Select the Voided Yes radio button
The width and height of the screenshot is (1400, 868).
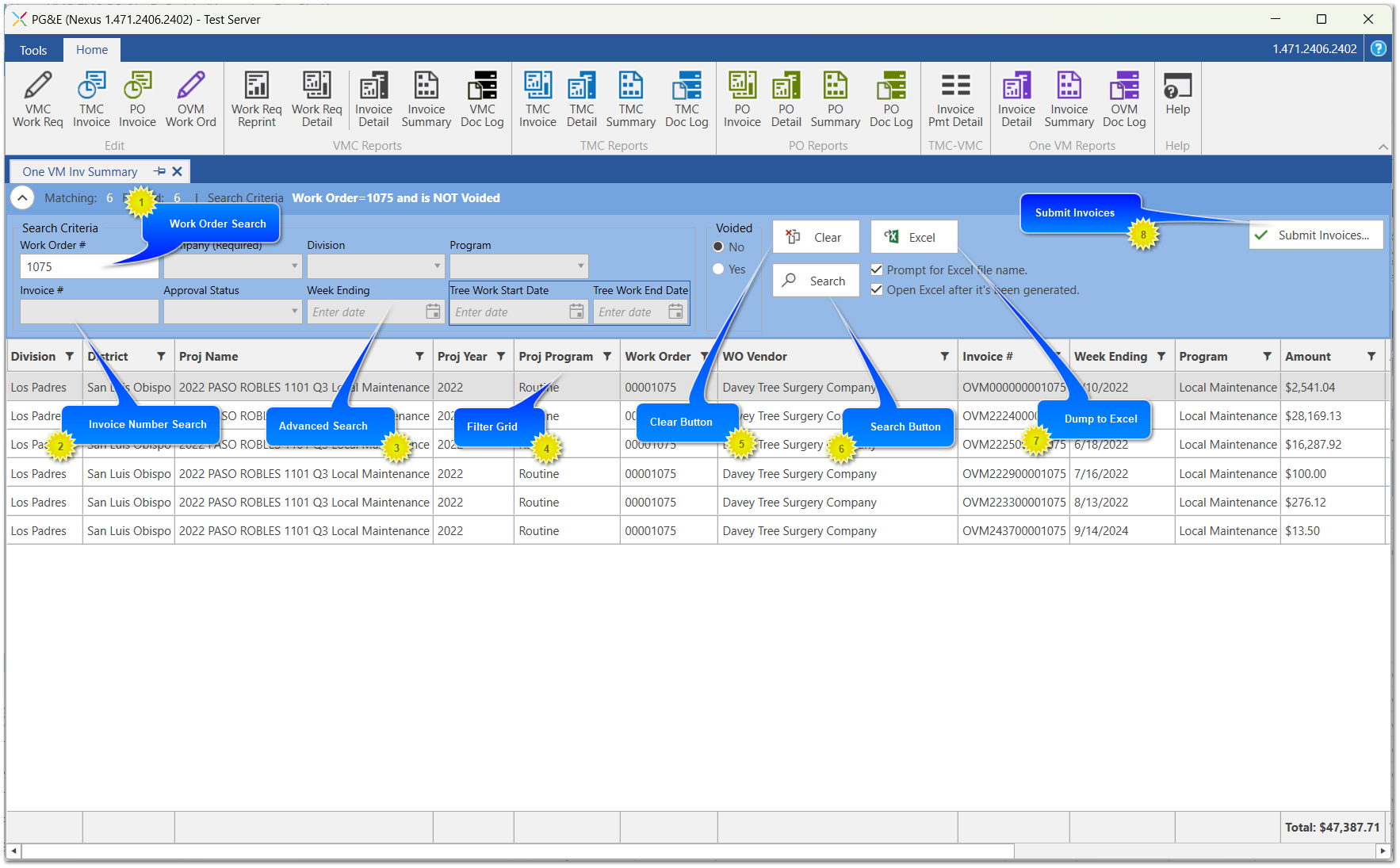click(719, 270)
